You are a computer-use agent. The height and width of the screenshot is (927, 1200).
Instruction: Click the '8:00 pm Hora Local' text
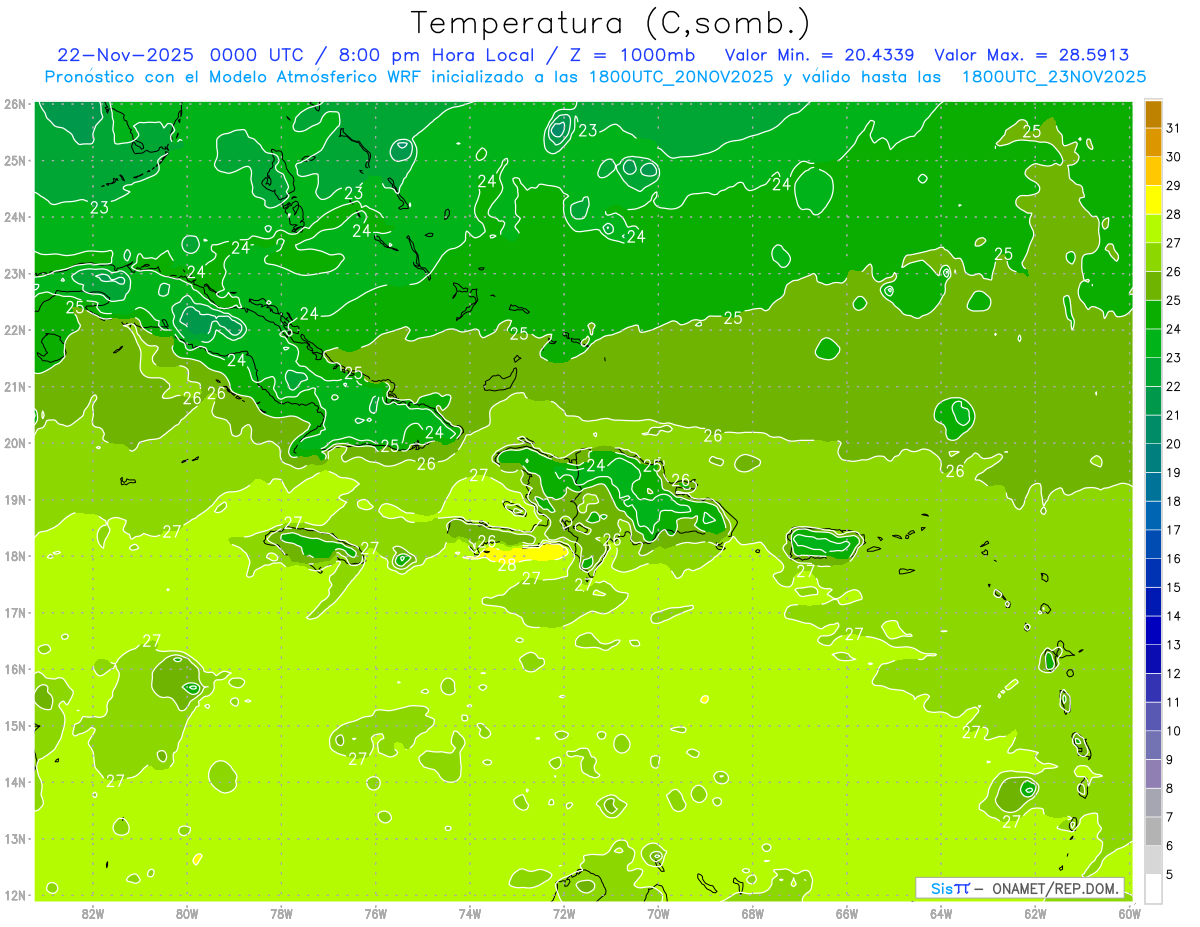point(435,55)
